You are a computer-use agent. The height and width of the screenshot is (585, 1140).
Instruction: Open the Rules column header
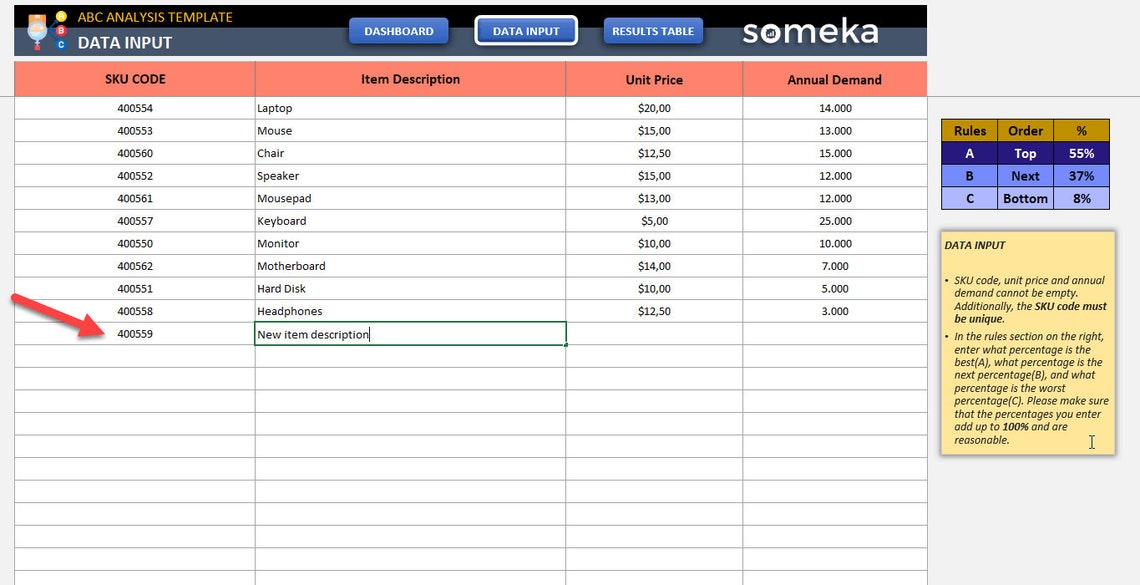pos(968,130)
